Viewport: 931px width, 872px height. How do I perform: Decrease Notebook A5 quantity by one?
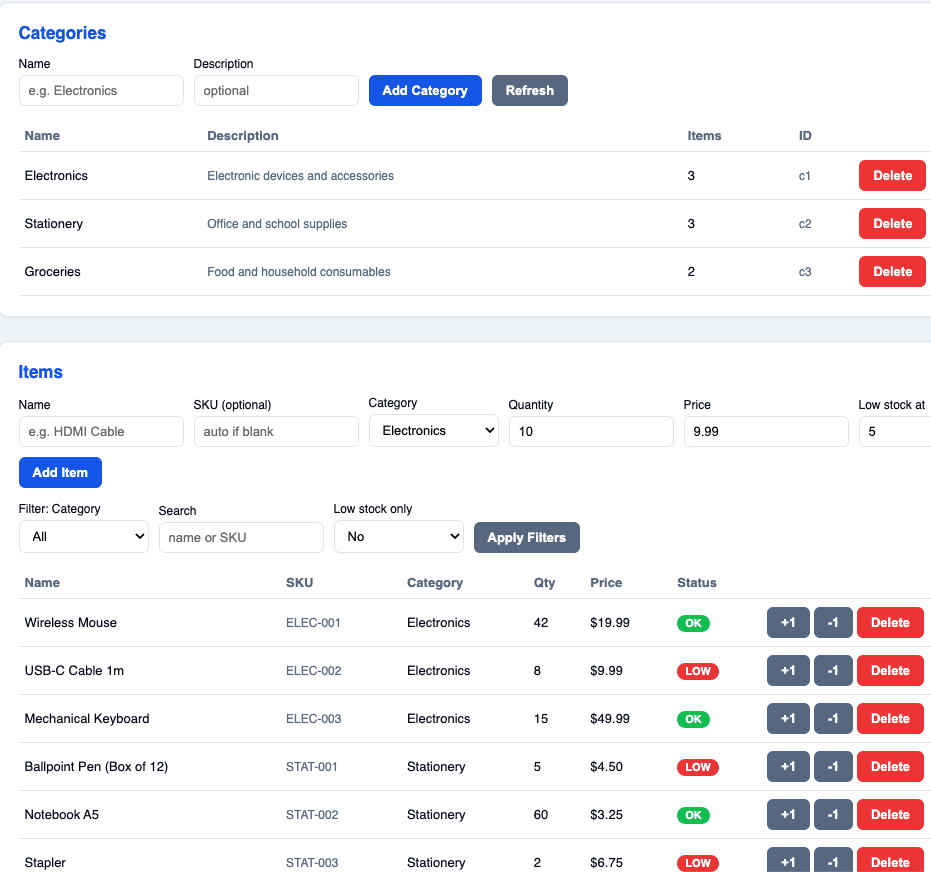point(834,815)
